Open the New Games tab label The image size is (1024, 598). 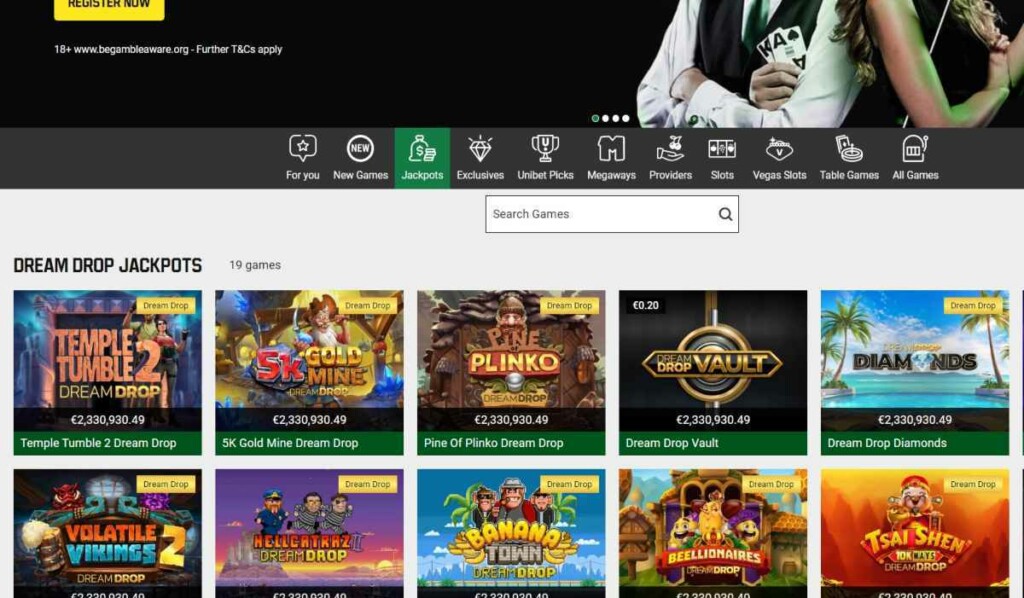[x=360, y=175]
